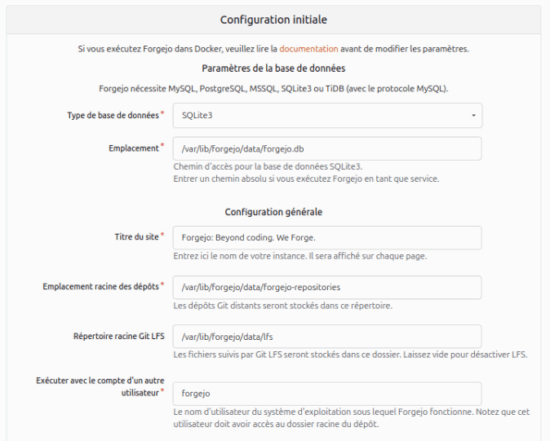
Task: Click the Git LFS root directory field
Action: click(x=327, y=336)
